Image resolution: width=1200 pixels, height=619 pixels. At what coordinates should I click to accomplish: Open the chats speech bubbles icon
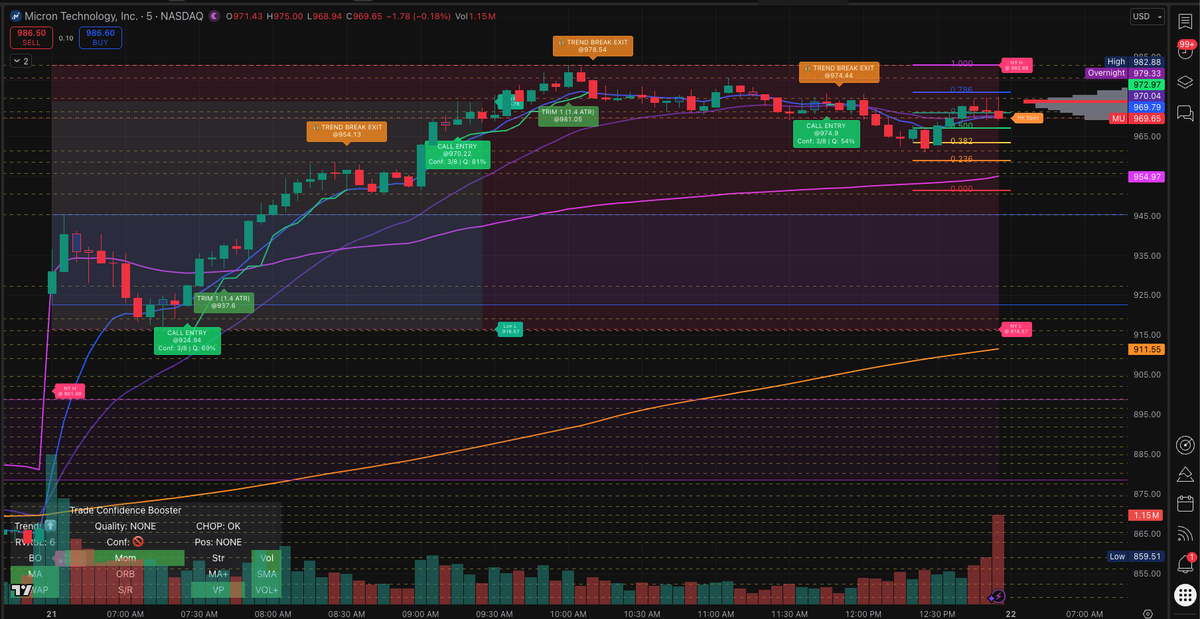1185,113
